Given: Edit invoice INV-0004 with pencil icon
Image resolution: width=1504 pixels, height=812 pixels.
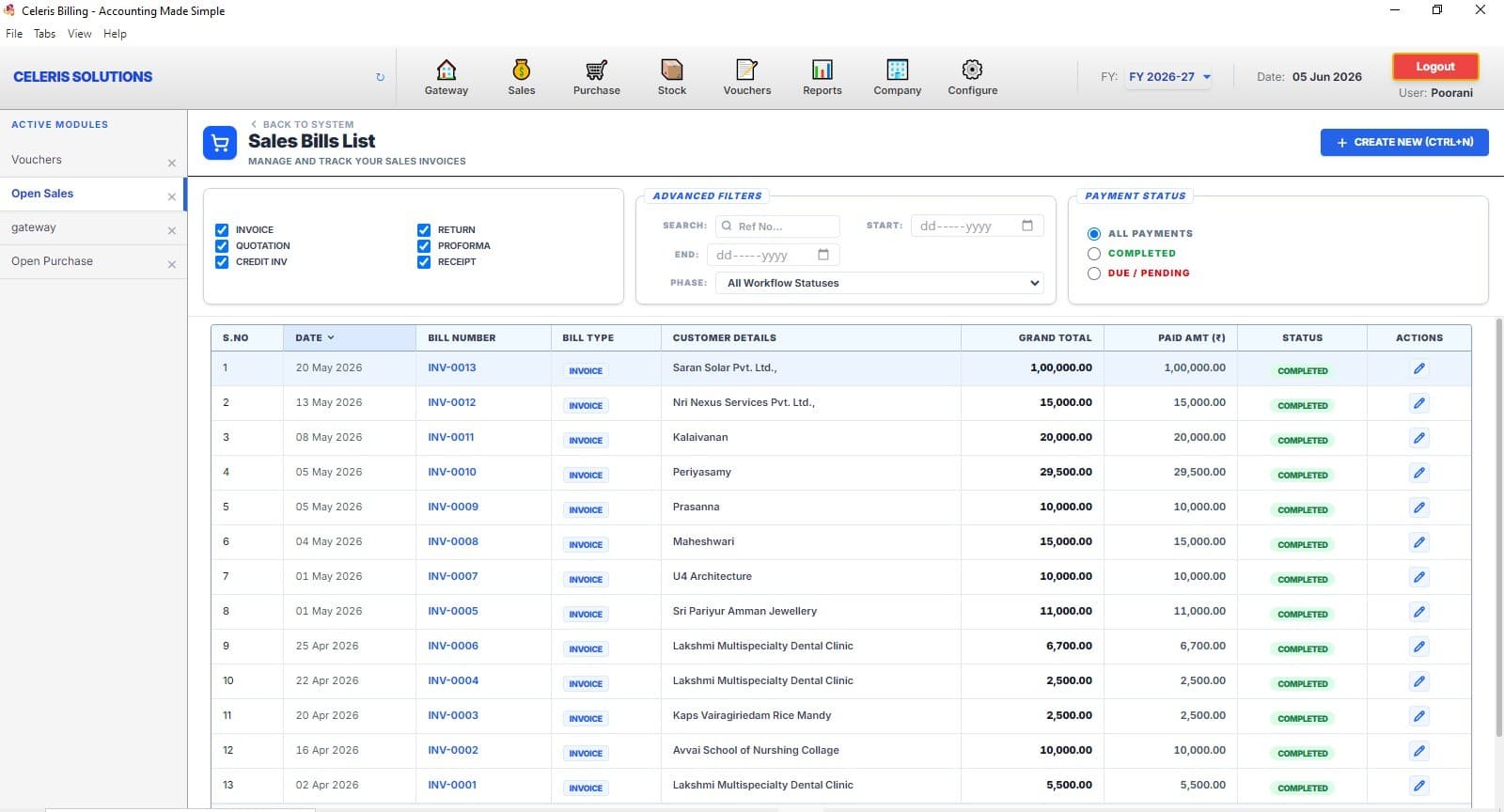Looking at the screenshot, I should (x=1419, y=681).
